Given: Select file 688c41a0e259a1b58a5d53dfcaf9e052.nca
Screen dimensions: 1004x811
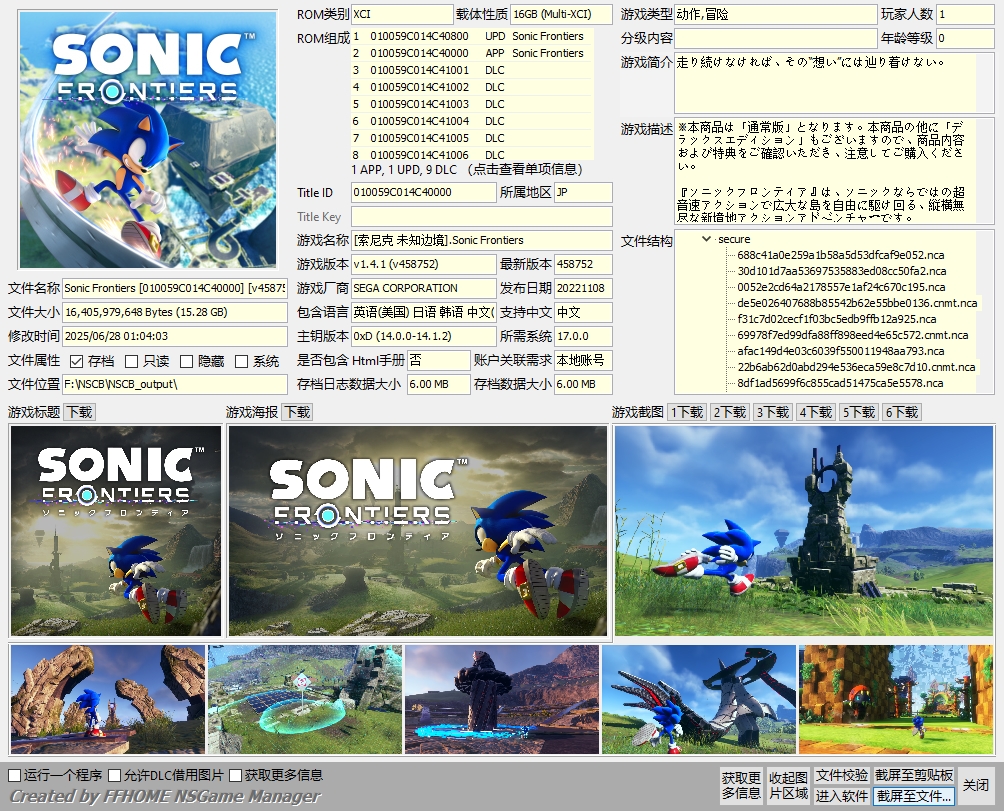Looking at the screenshot, I should [x=840, y=255].
